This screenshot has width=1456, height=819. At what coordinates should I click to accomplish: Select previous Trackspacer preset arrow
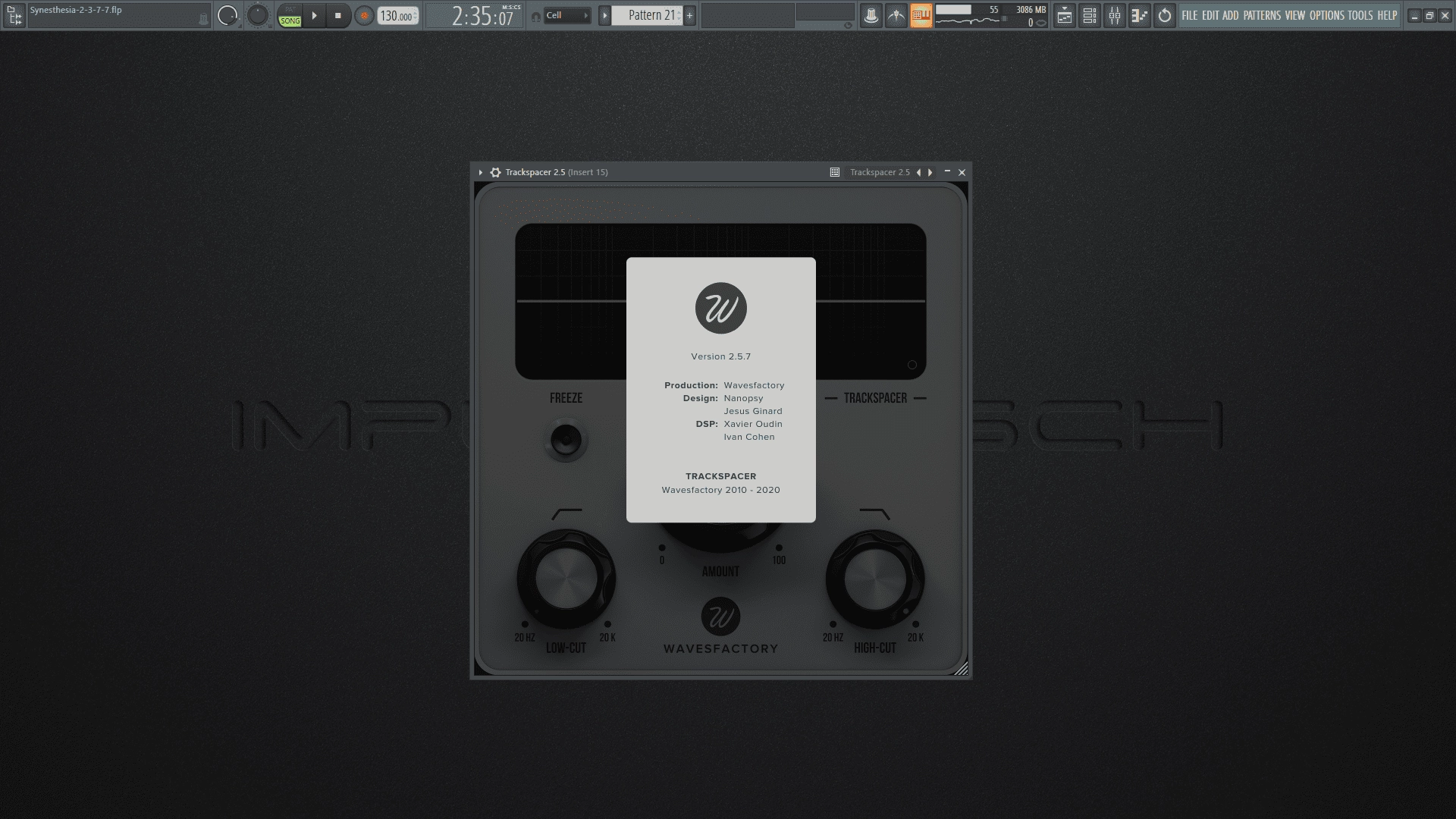point(918,172)
